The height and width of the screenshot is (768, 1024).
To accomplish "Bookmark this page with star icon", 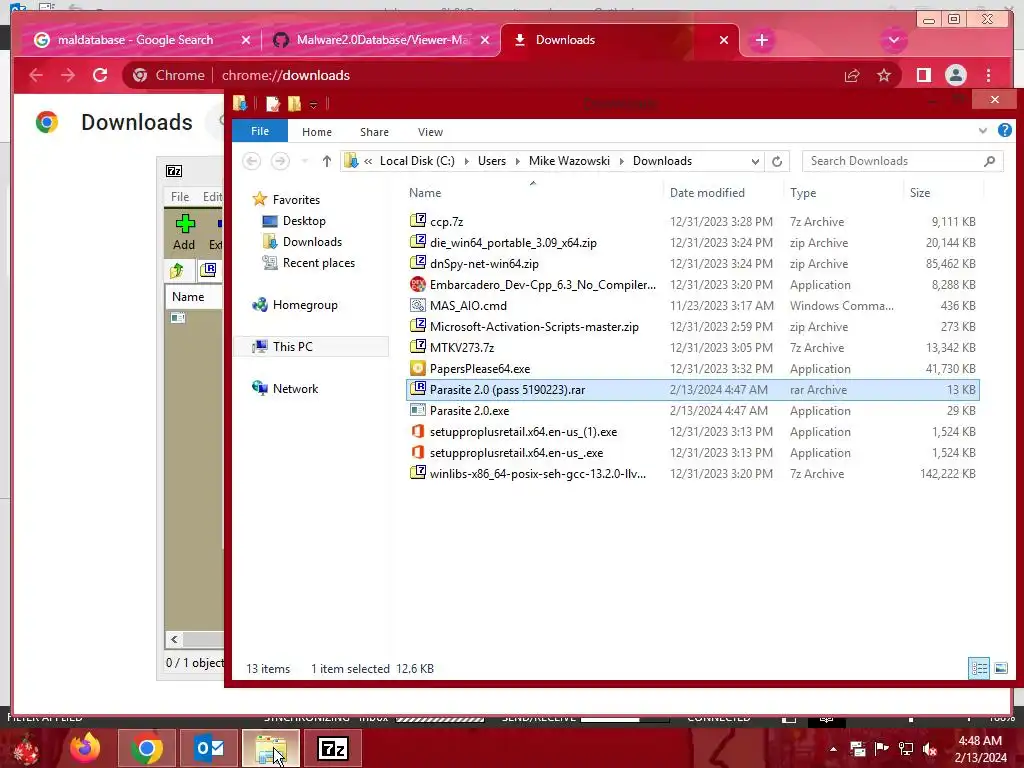I will 884,76.
